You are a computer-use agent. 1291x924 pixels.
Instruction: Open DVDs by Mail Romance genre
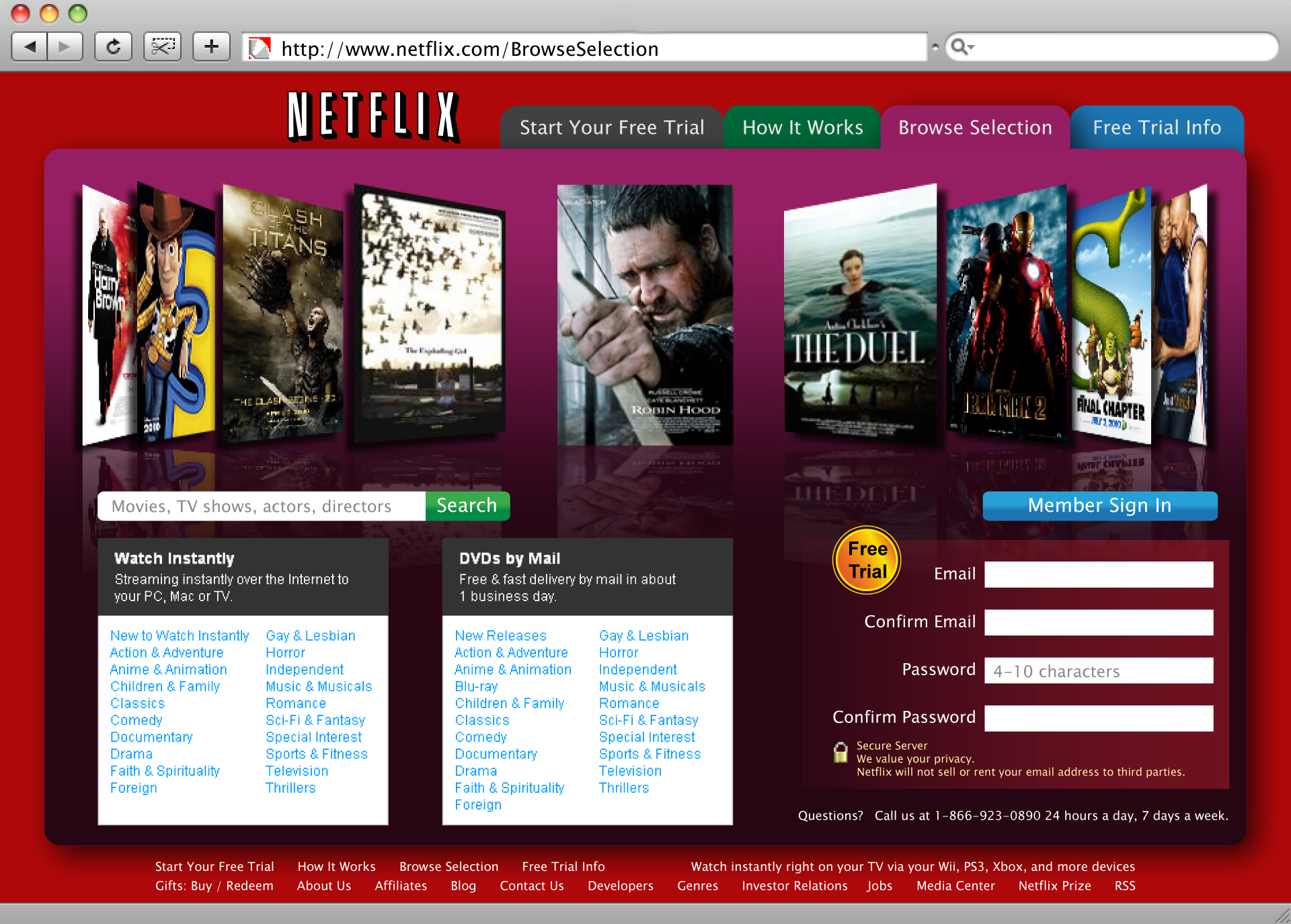click(x=629, y=703)
